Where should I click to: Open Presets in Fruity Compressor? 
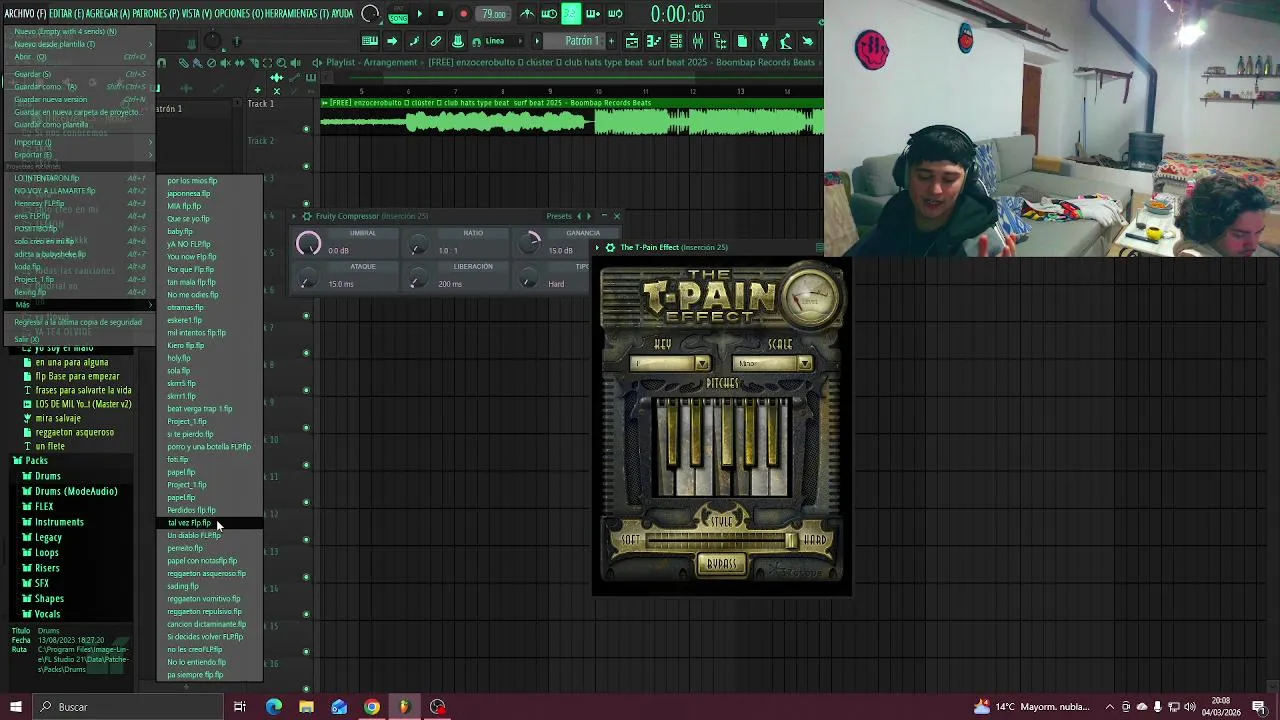pyautogui.click(x=559, y=216)
